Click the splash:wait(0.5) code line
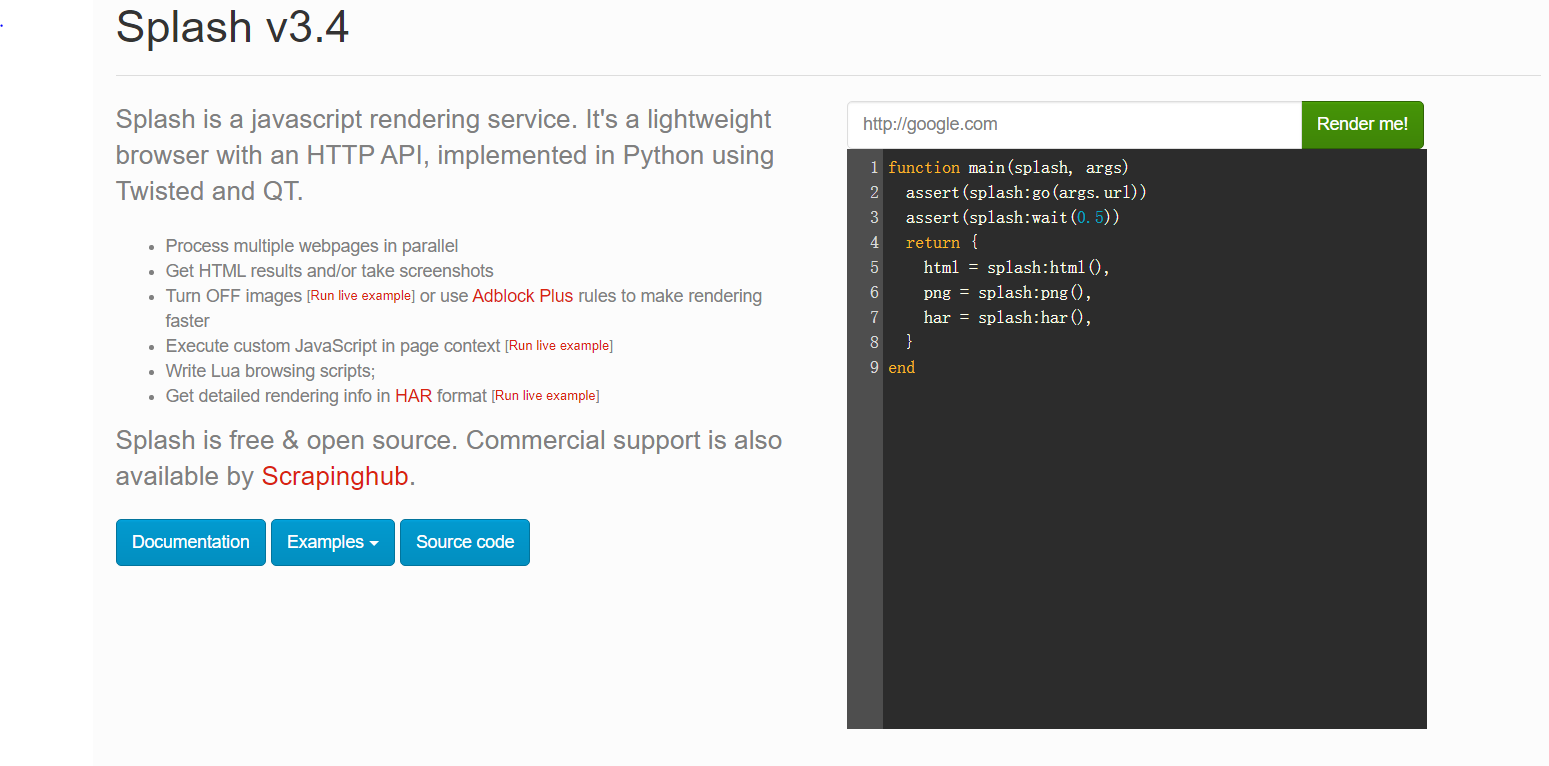Screen dimensions: 1549x766 (x=1012, y=218)
